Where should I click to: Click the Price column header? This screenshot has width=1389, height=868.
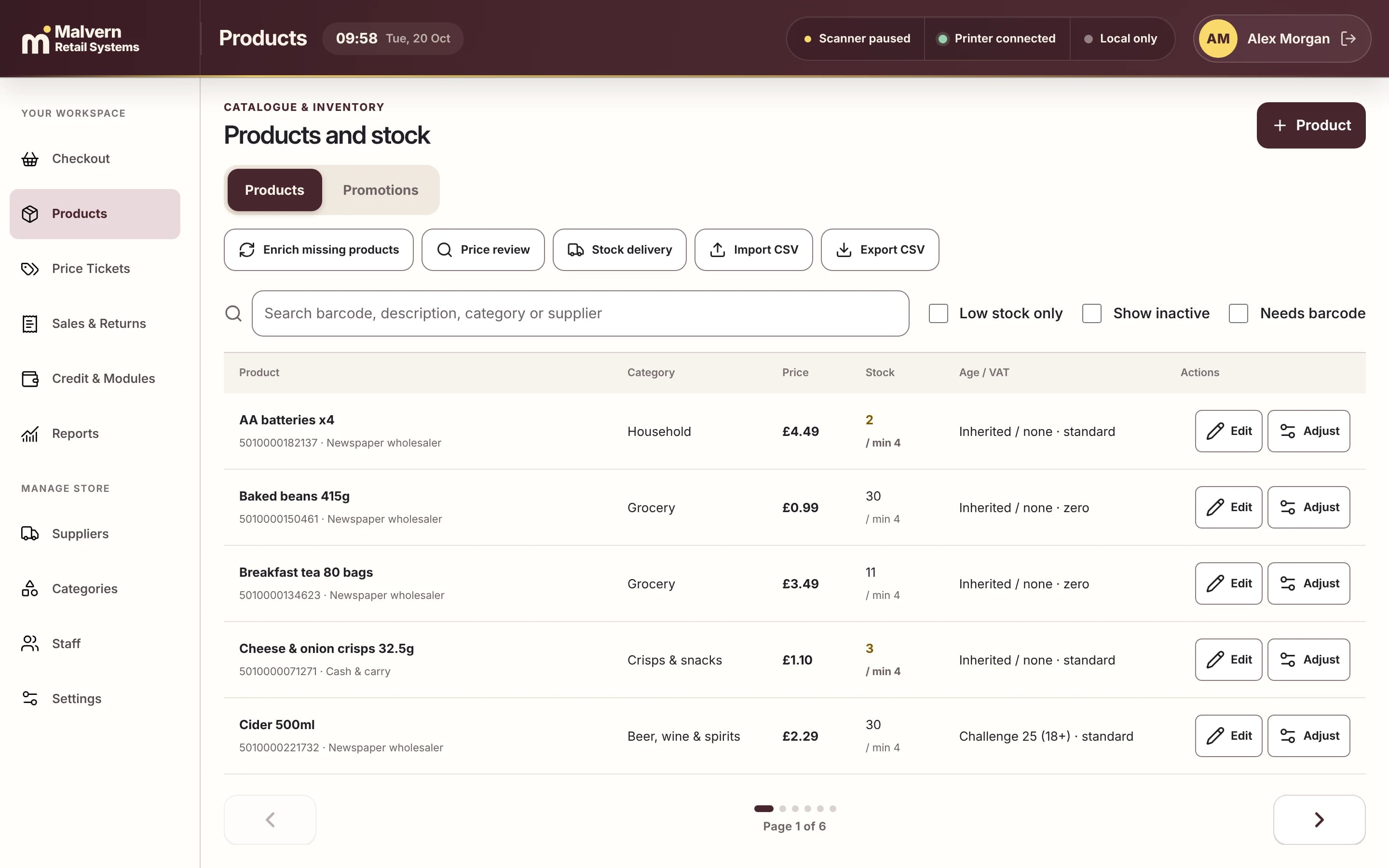click(795, 373)
